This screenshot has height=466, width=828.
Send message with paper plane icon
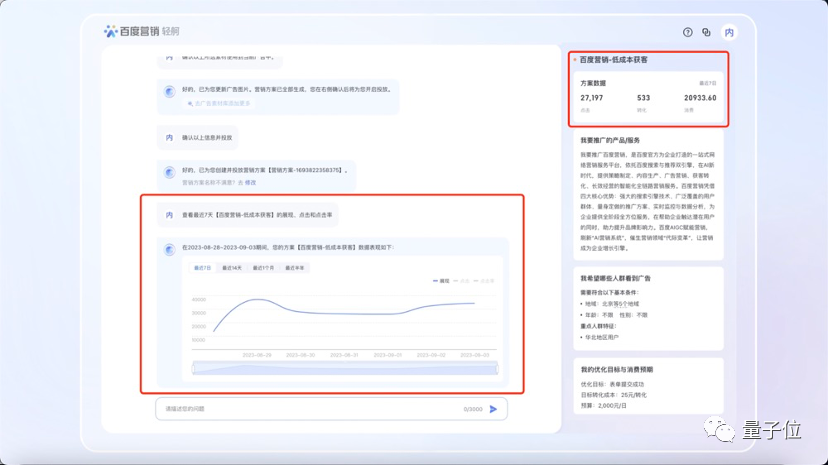click(493, 409)
